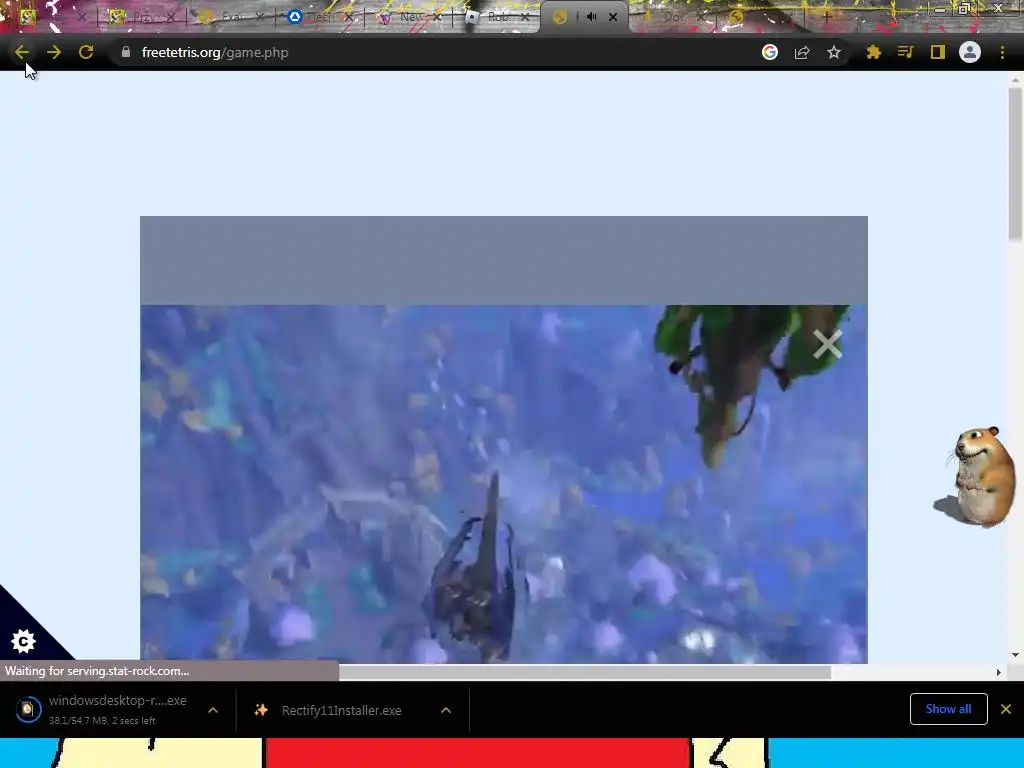This screenshot has width=1024, height=768.
Task: Click the vertical scrollbar thumb
Action: [1015, 165]
